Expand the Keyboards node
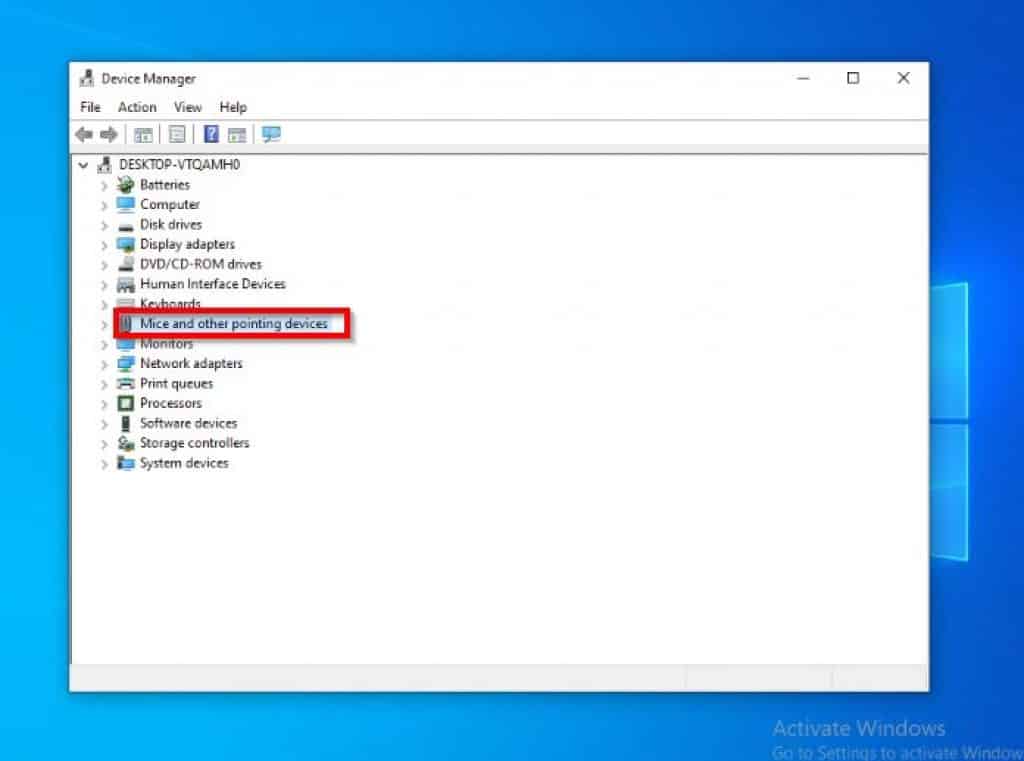1024x761 pixels. [104, 304]
